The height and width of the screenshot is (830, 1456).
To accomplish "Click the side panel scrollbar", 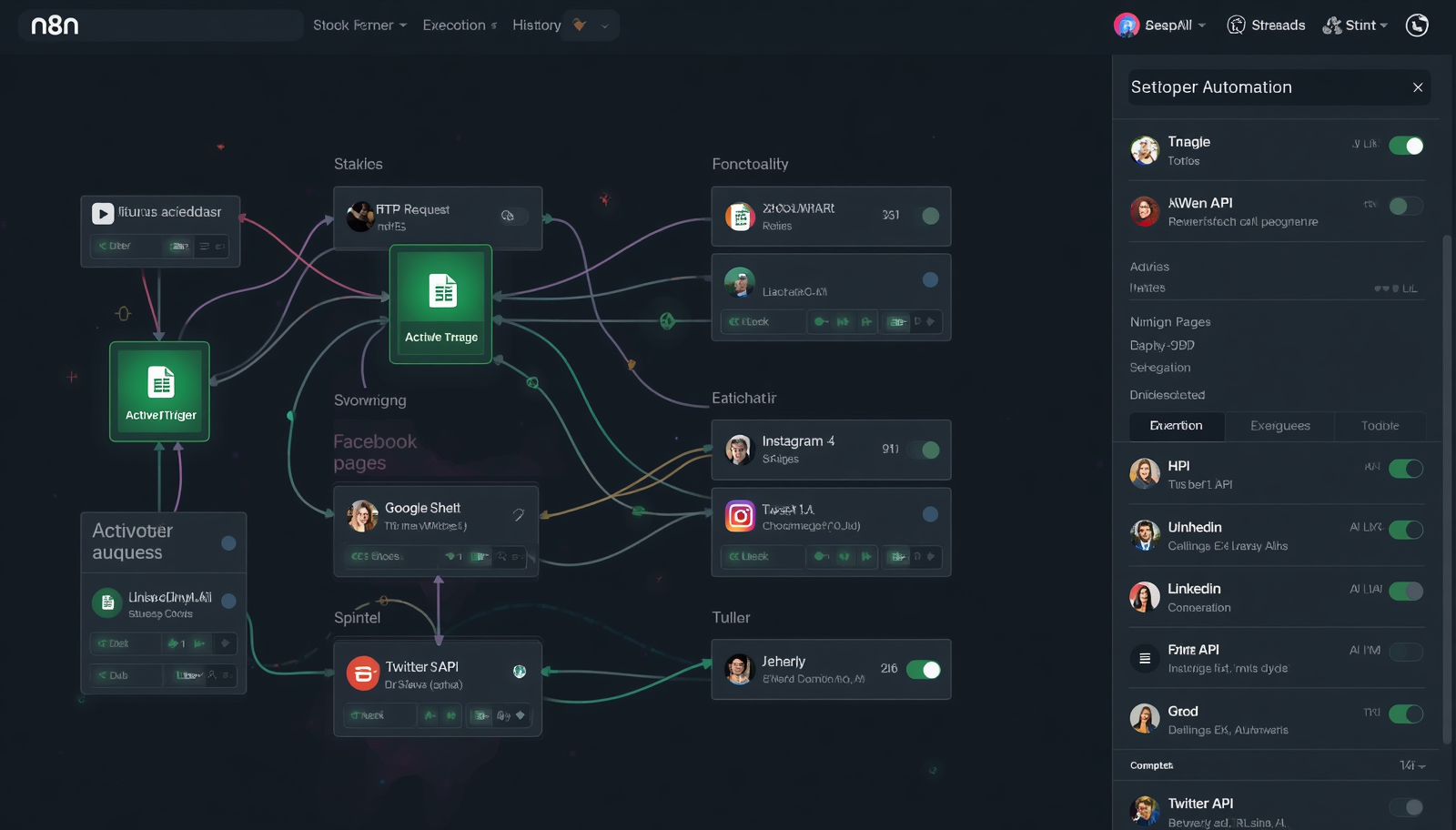I will [1448, 490].
